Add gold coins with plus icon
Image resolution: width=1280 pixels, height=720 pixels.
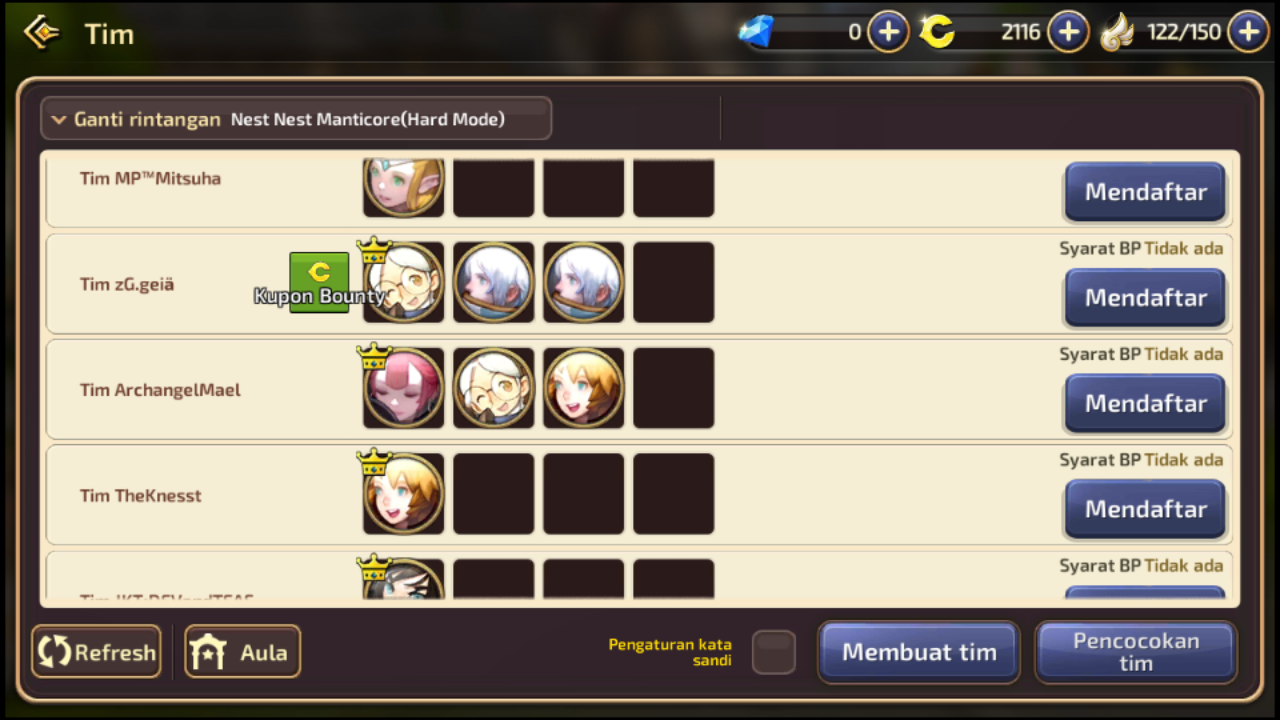point(1068,32)
